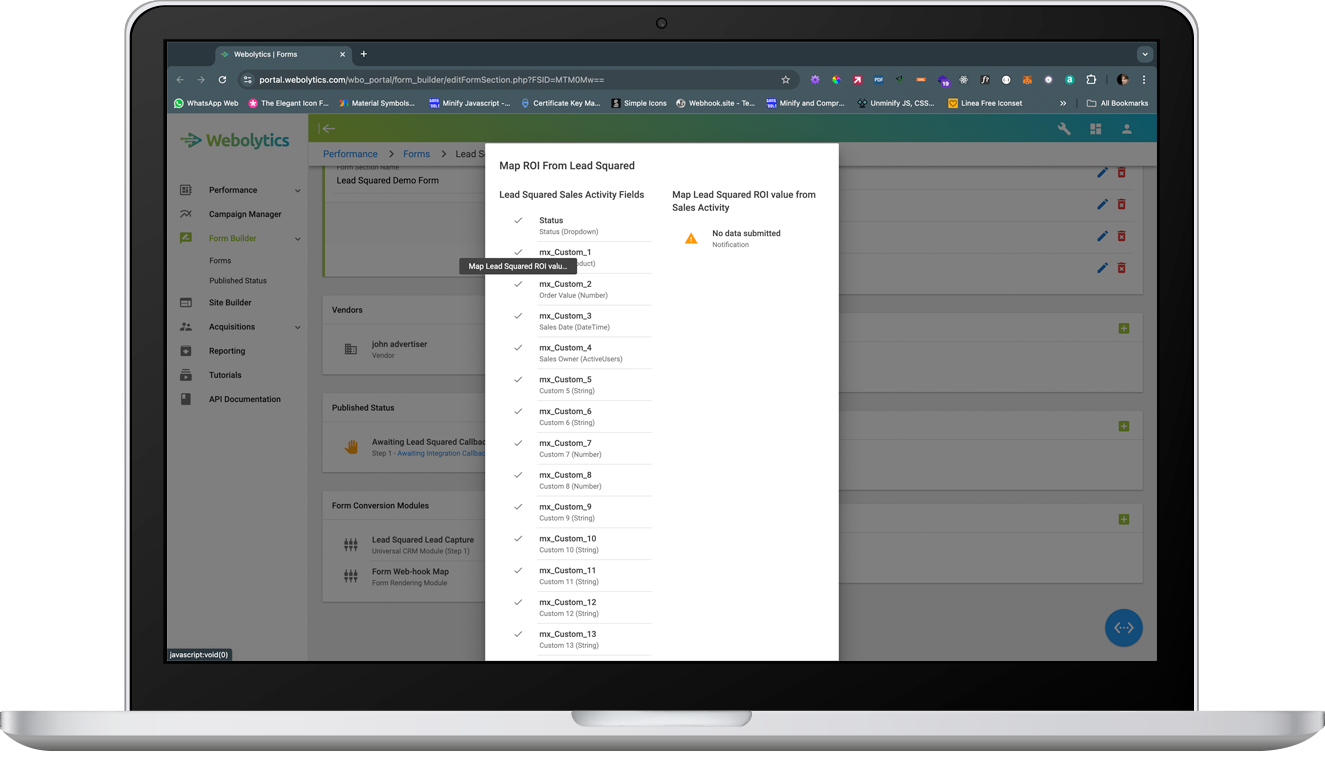This screenshot has height=780, width=1325.
Task: Click the green plus icon beside Vendors row
Action: tap(1124, 327)
